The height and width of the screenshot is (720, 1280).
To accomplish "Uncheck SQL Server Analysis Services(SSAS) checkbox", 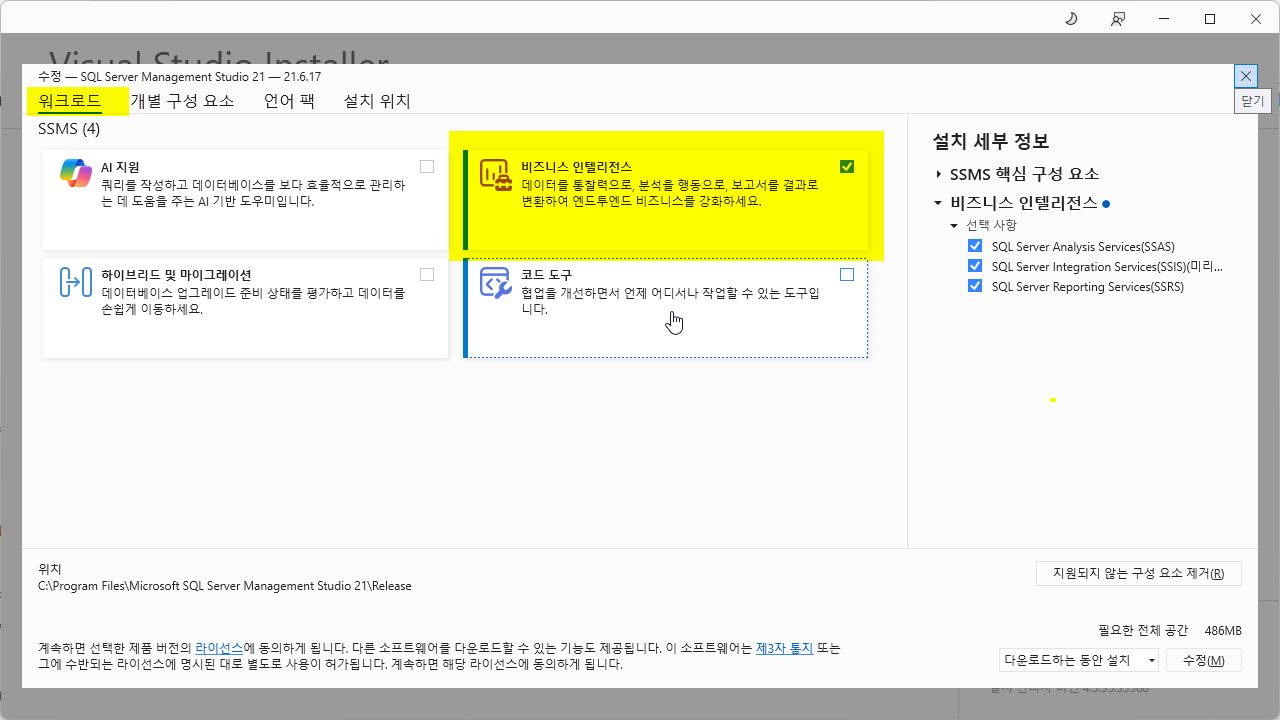I will pyautogui.click(x=975, y=246).
